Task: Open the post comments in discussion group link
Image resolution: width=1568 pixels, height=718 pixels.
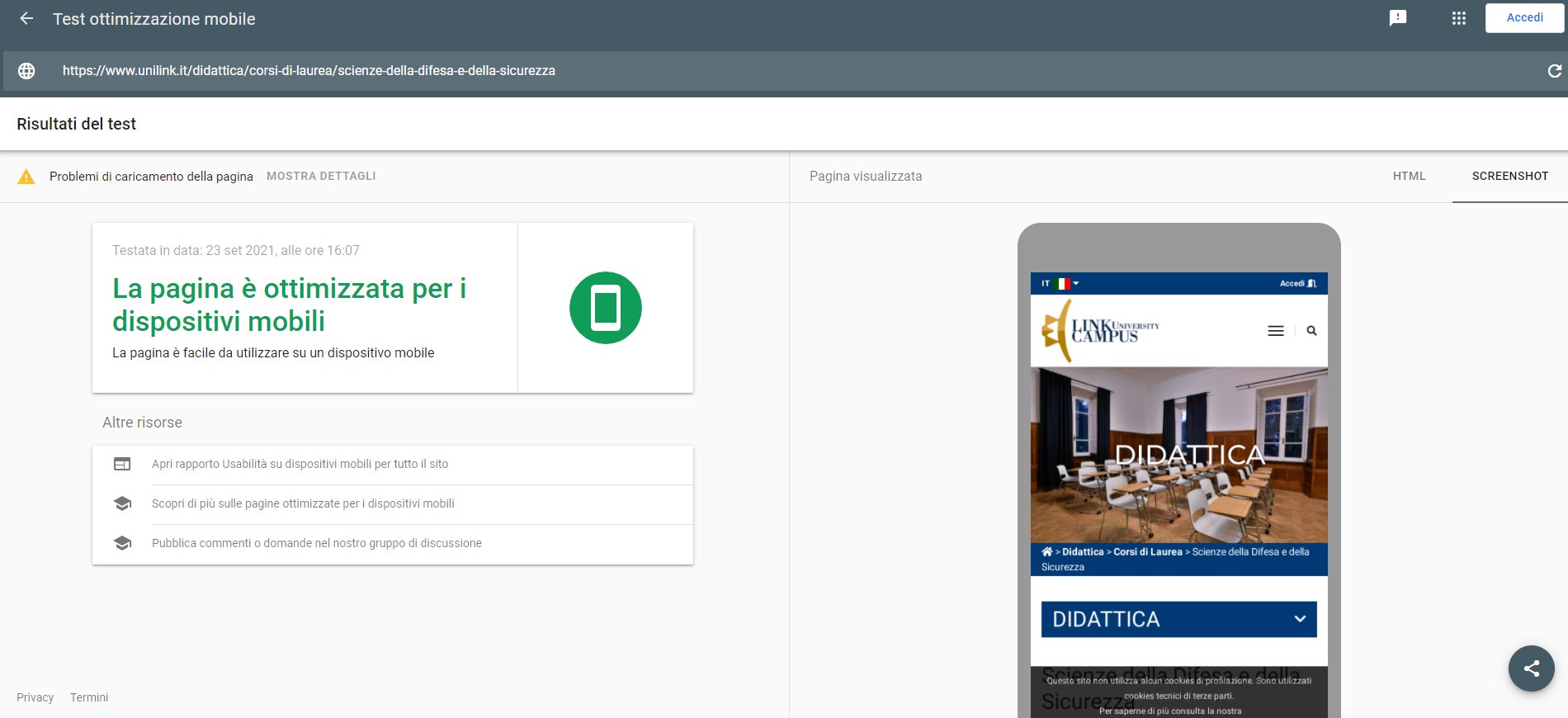Action: pos(316,543)
